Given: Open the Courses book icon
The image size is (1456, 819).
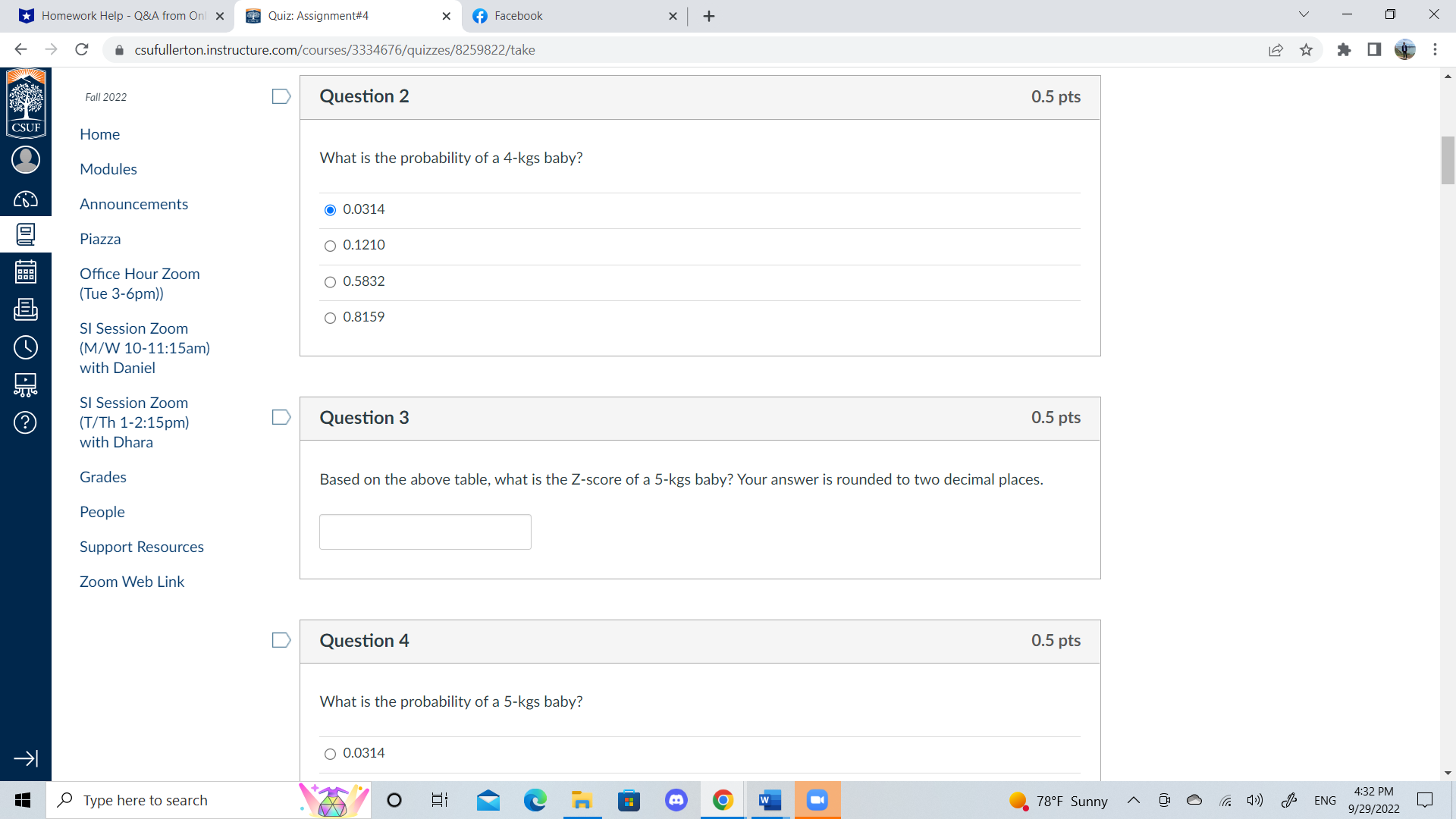Looking at the screenshot, I should click(x=25, y=234).
